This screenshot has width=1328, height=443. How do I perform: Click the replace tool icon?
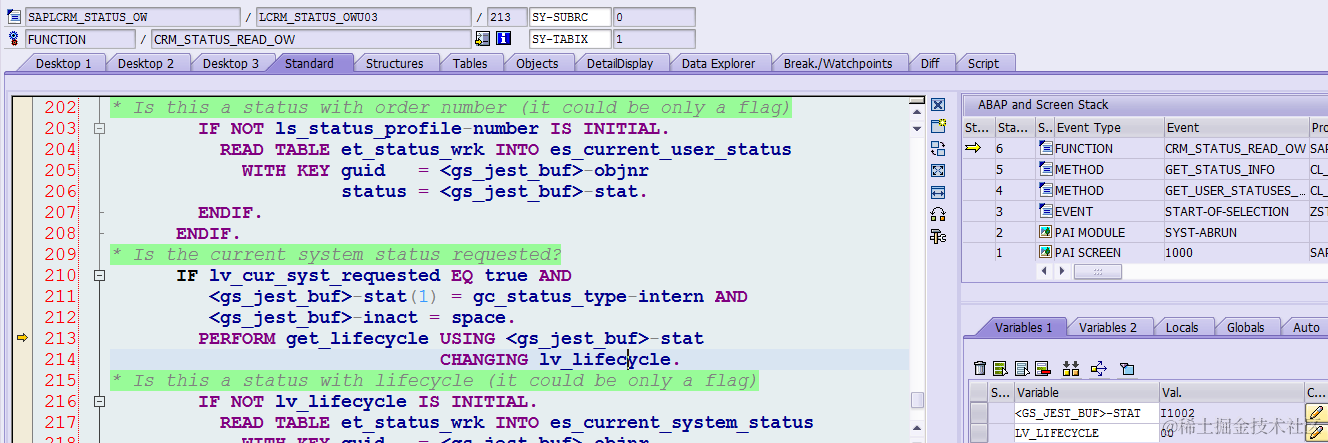pyautogui.click(x=938, y=149)
